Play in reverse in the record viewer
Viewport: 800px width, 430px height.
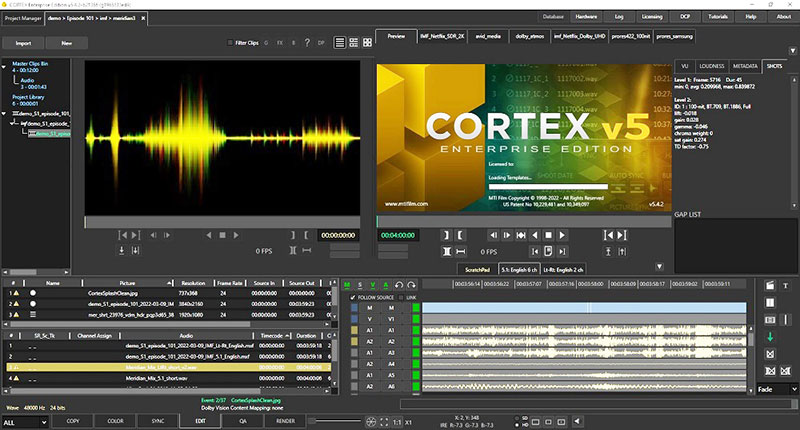[x=535, y=235]
